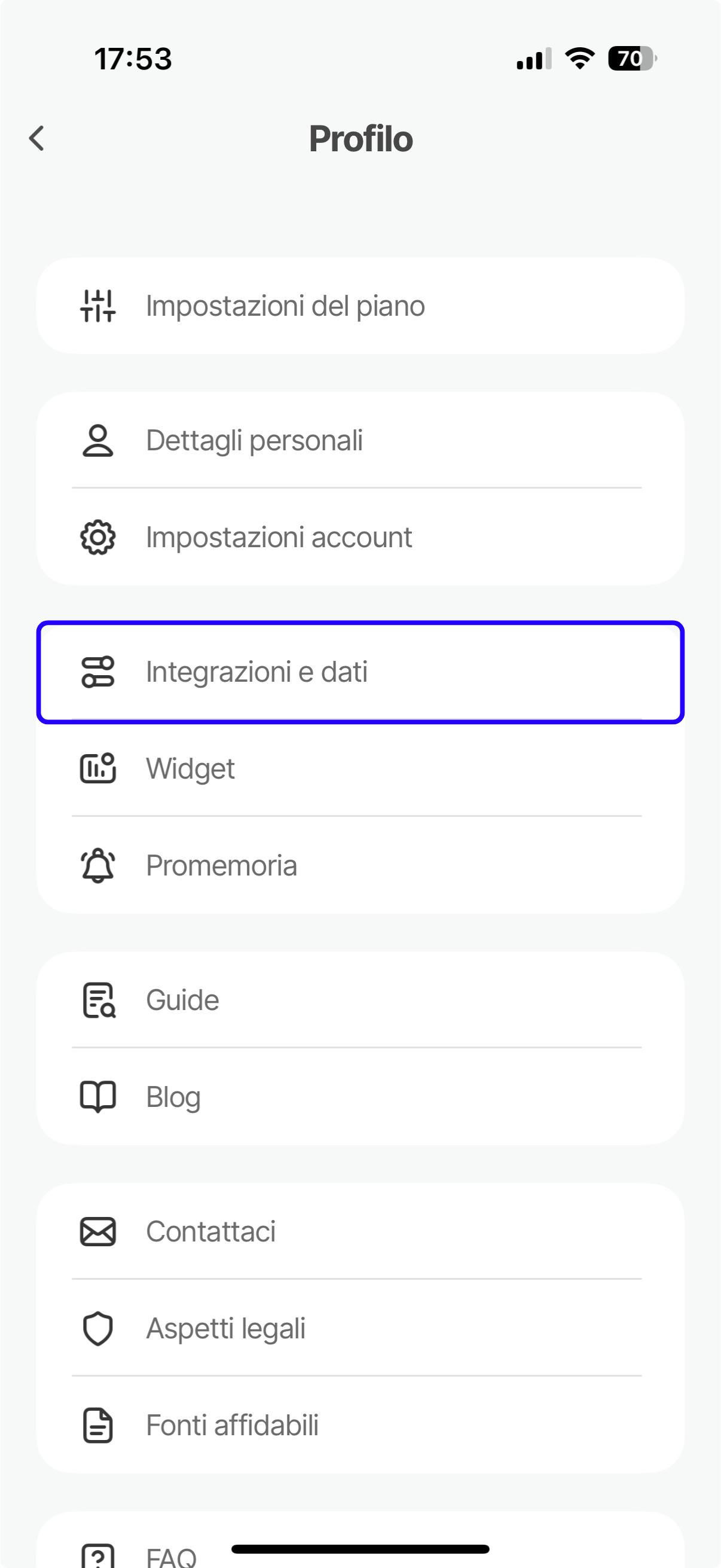Tap the back arrow chevron
This screenshot has width=721, height=1568.
pos(37,138)
